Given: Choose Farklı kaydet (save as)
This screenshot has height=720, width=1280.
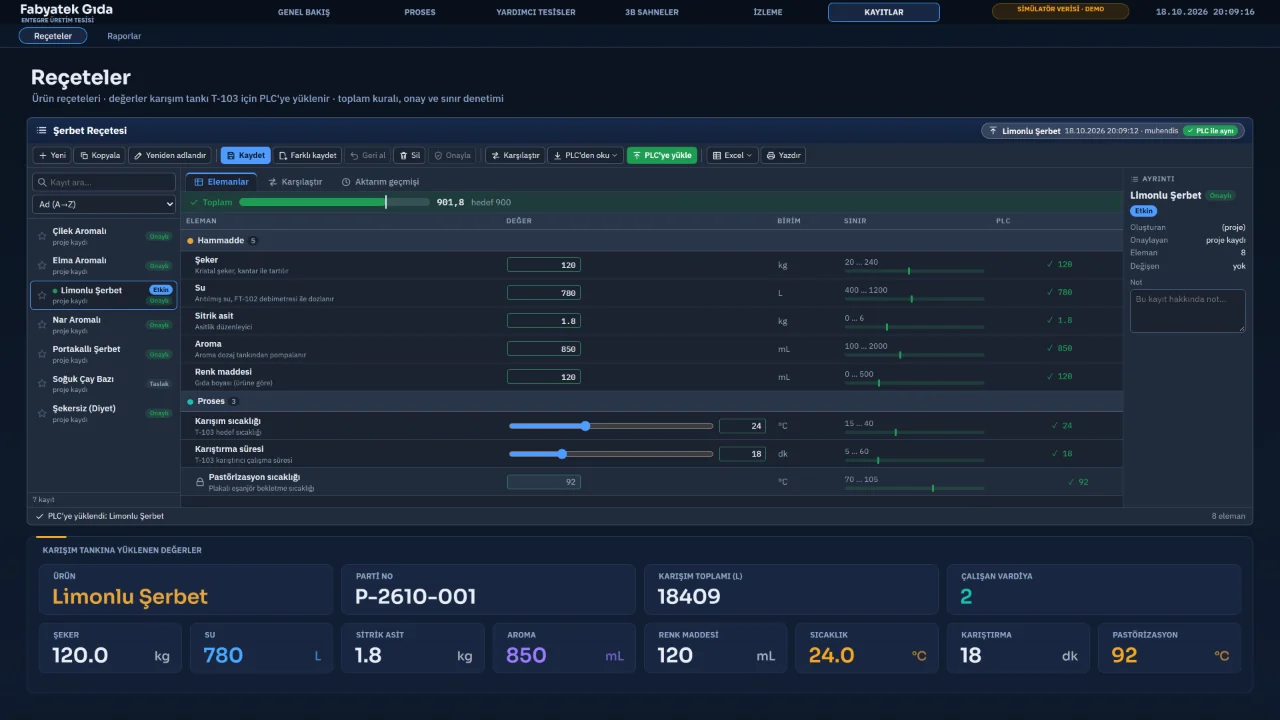Looking at the screenshot, I should coord(307,155).
